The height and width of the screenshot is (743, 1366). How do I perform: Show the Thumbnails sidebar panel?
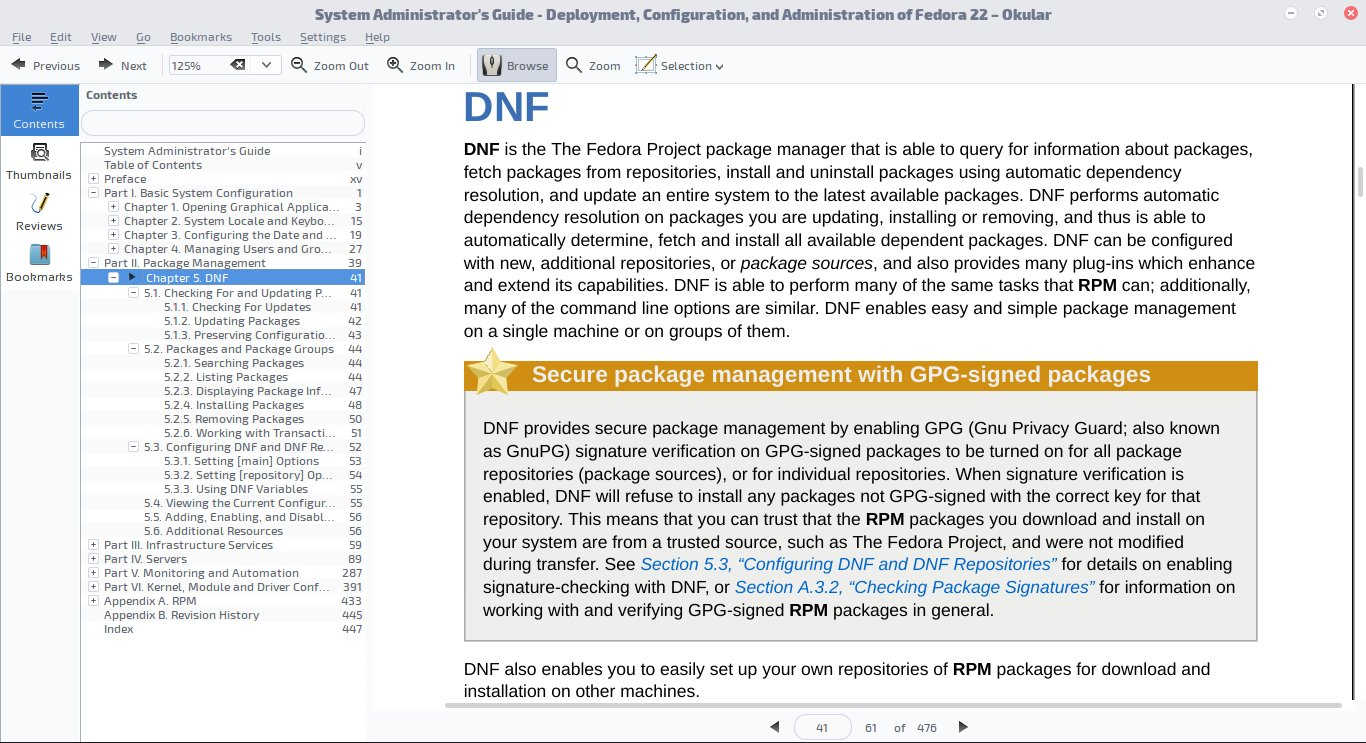(x=39, y=161)
